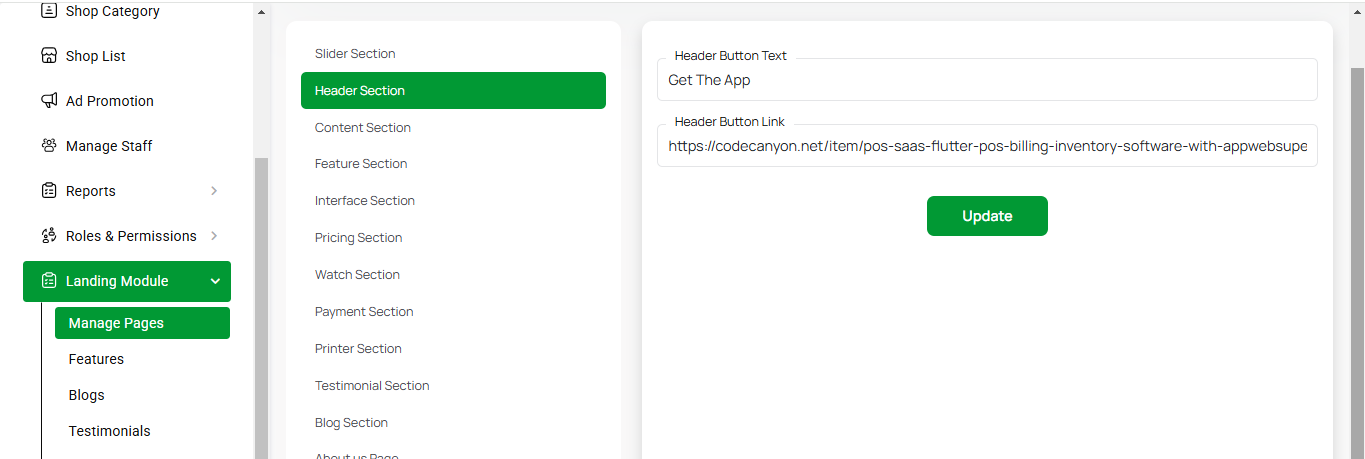This screenshot has width=1365, height=459.
Task: Click the Shop Category sidebar icon
Action: click(x=49, y=11)
